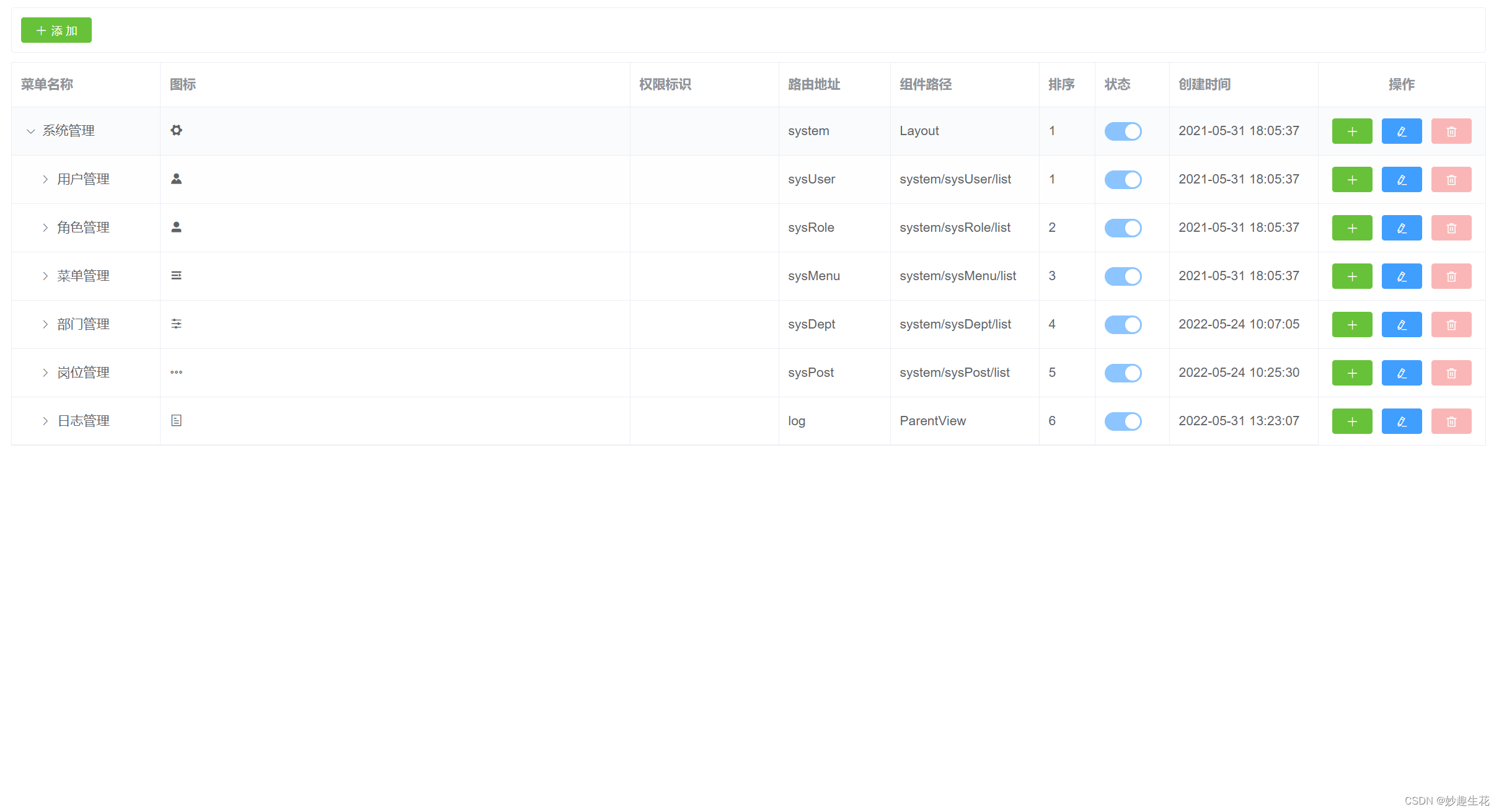Add submenu under 部门管理 with green plus
Viewport: 1499px width, 812px height.
1352,325
